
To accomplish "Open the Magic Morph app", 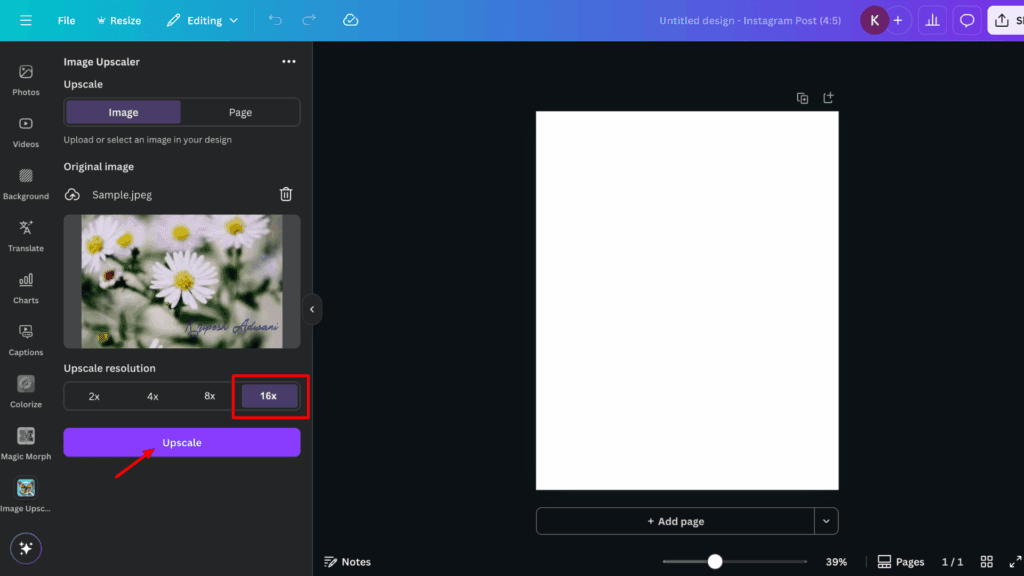I will click(x=26, y=442).
